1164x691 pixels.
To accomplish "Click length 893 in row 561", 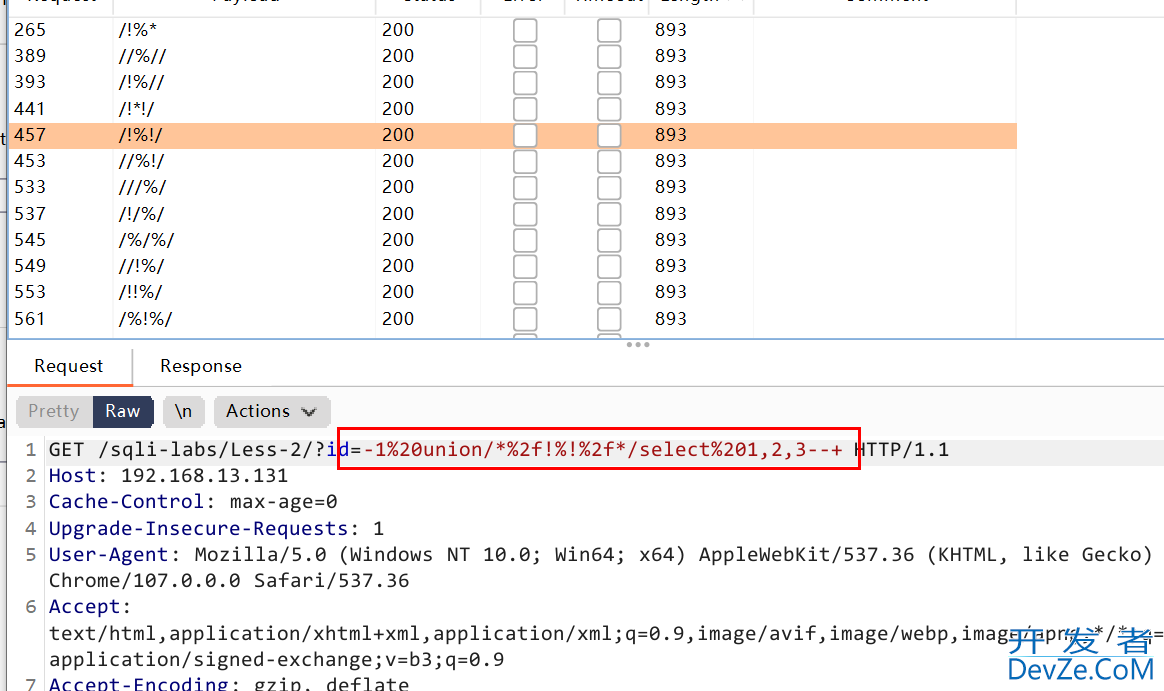I will pyautogui.click(x=670, y=318).
